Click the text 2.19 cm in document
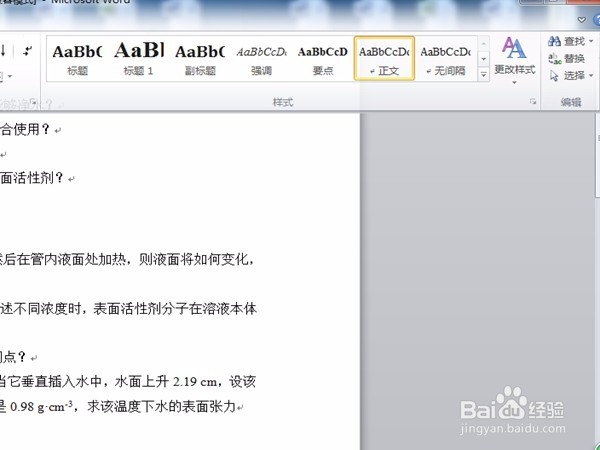 tap(195, 382)
